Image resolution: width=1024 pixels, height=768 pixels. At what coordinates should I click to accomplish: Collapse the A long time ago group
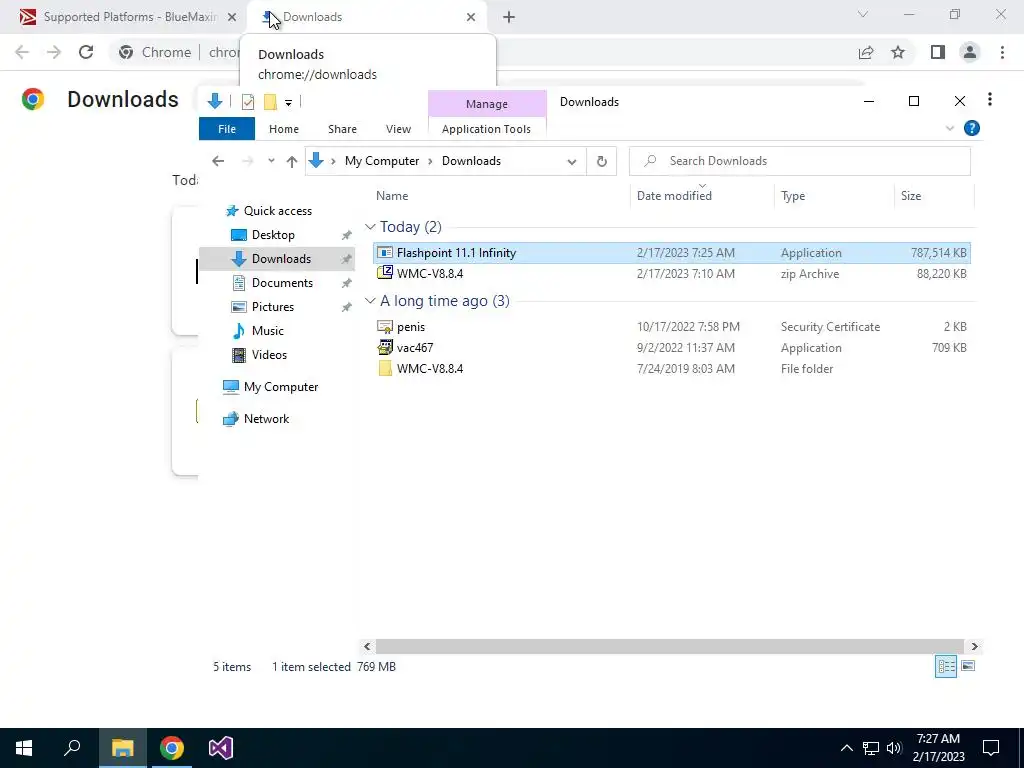[x=370, y=300]
